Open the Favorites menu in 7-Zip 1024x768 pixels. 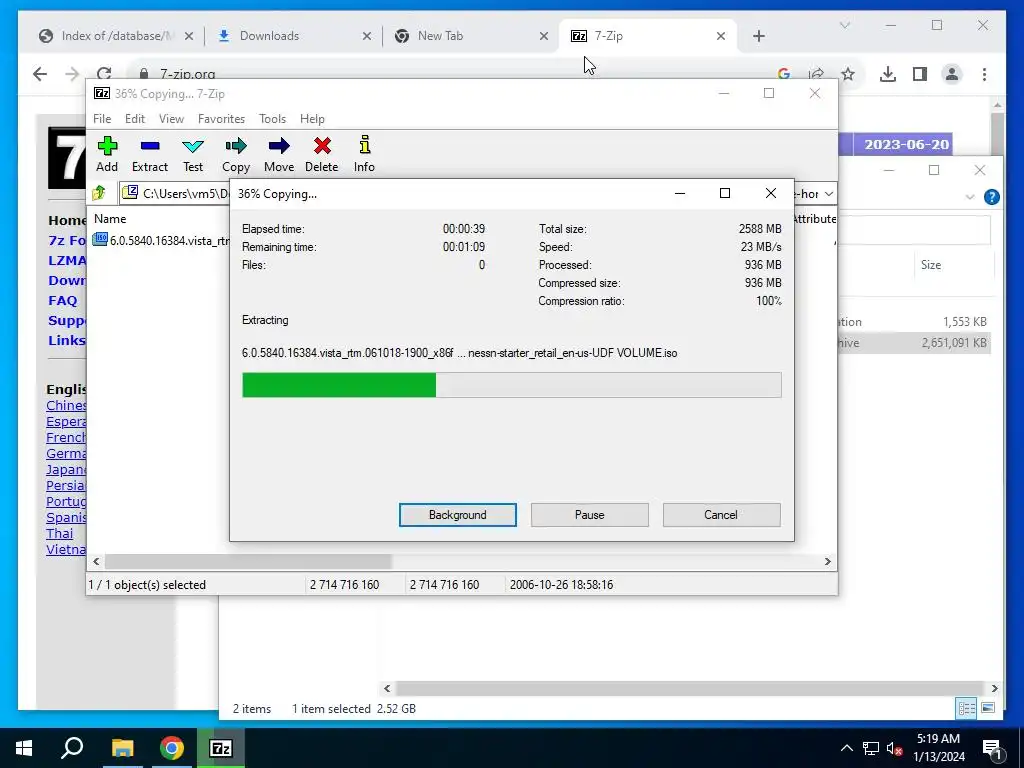click(x=221, y=119)
